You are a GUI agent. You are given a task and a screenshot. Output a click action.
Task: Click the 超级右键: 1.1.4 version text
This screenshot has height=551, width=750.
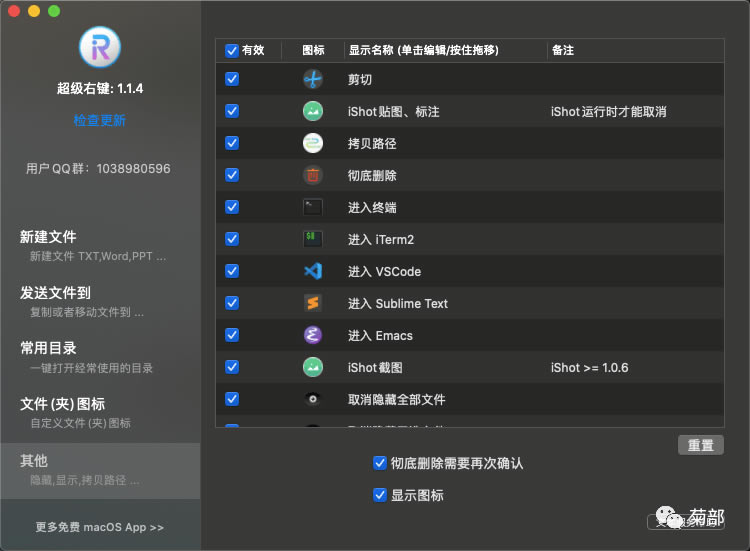pos(100,88)
